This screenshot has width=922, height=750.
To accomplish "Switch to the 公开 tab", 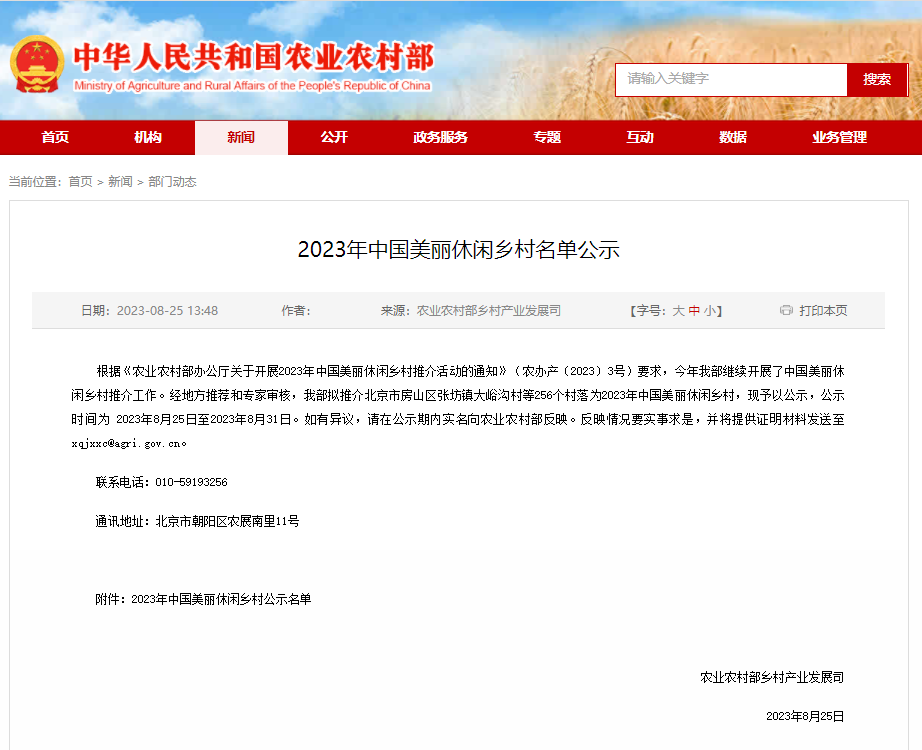I will pyautogui.click(x=334, y=137).
